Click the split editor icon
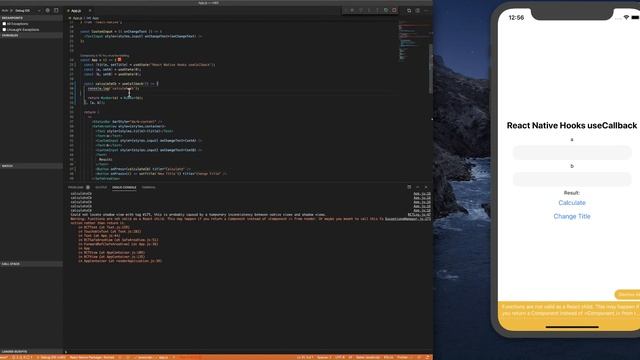This screenshot has height=360, width=640. coord(418,10)
